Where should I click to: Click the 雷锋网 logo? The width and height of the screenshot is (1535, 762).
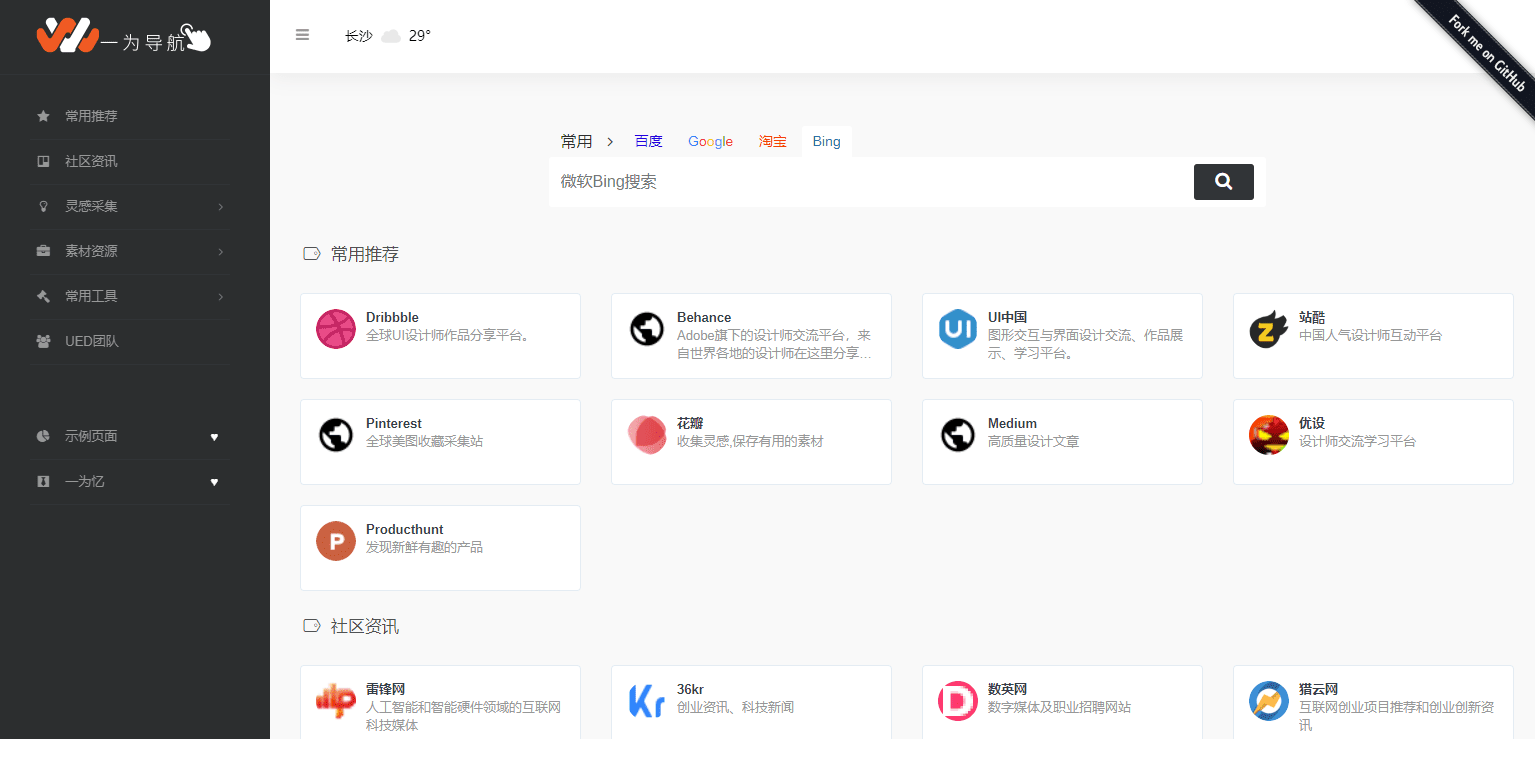pyautogui.click(x=336, y=701)
